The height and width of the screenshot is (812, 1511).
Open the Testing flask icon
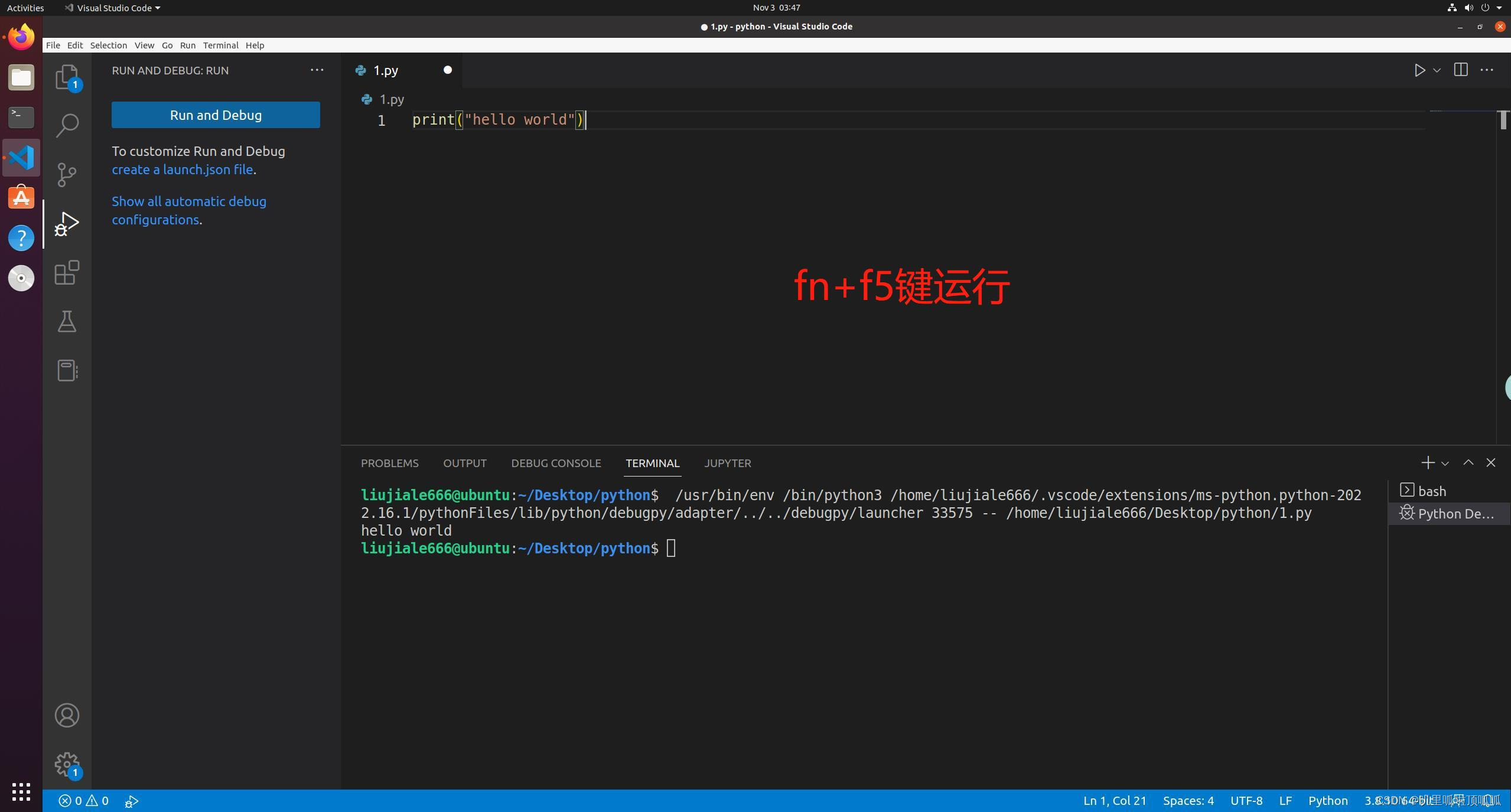pyautogui.click(x=67, y=321)
